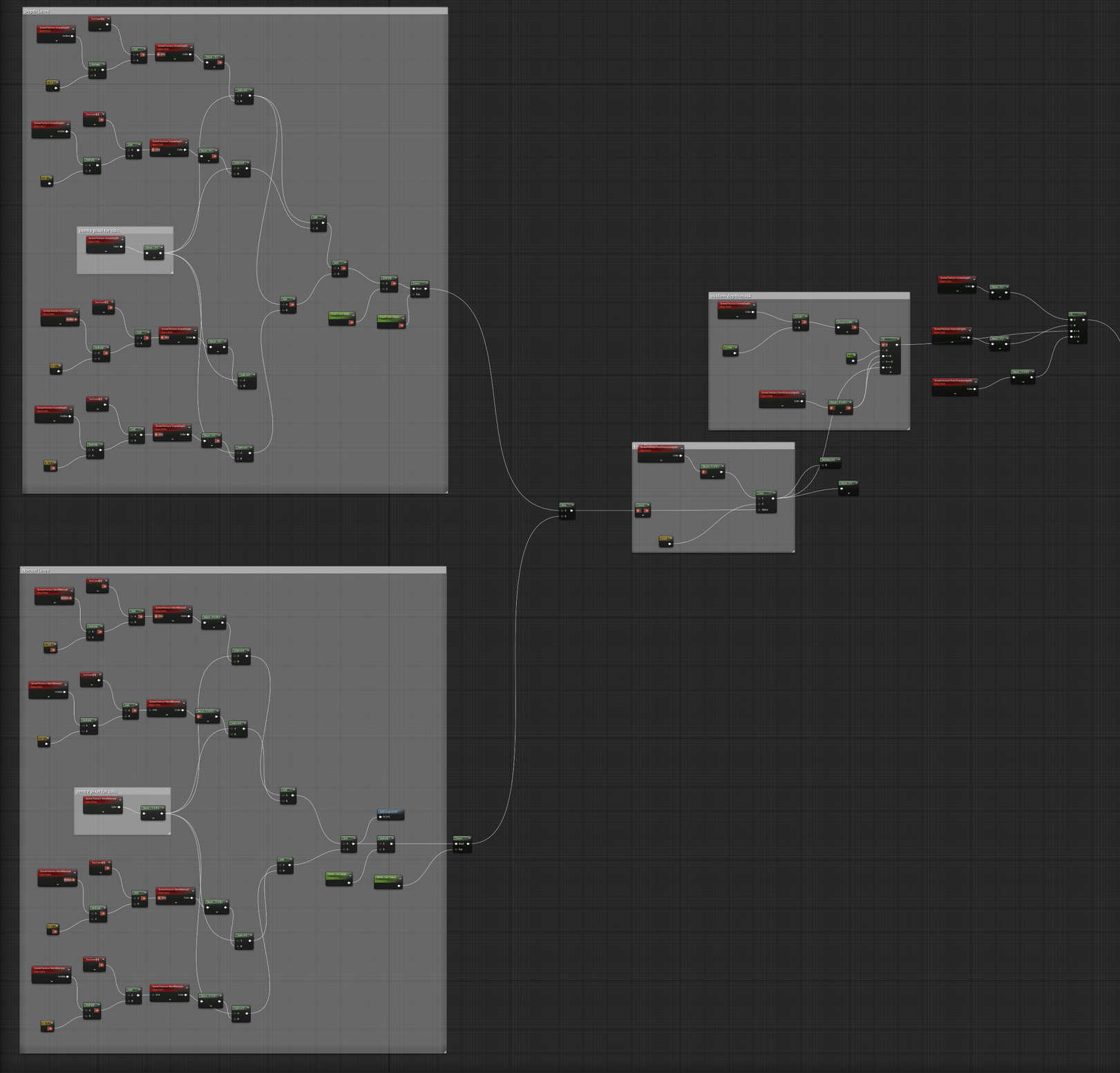Select the NRML Line Width parameter node

[339, 877]
